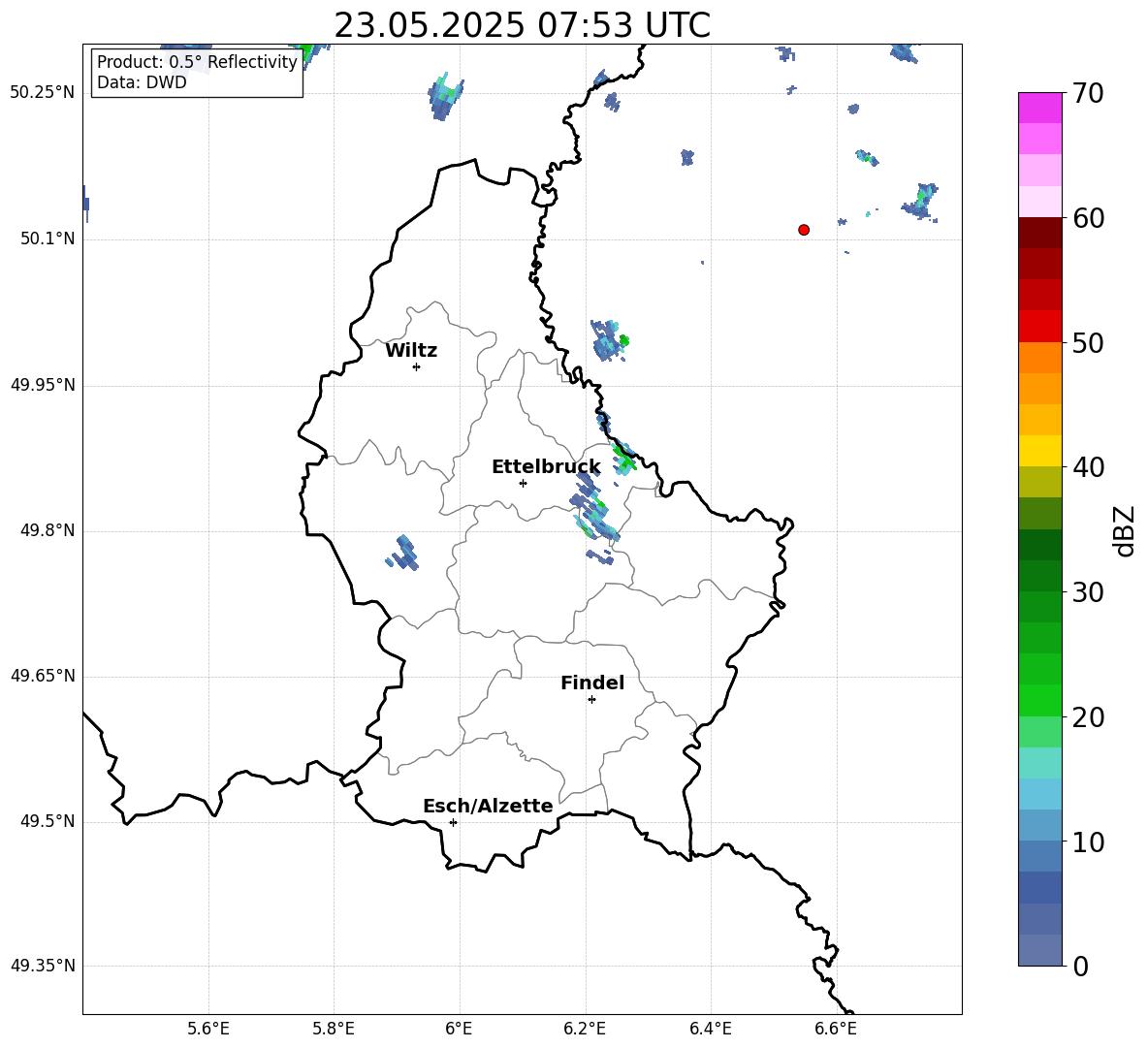Pick the dark maroon swatch below 60 dBZ

[1039, 233]
